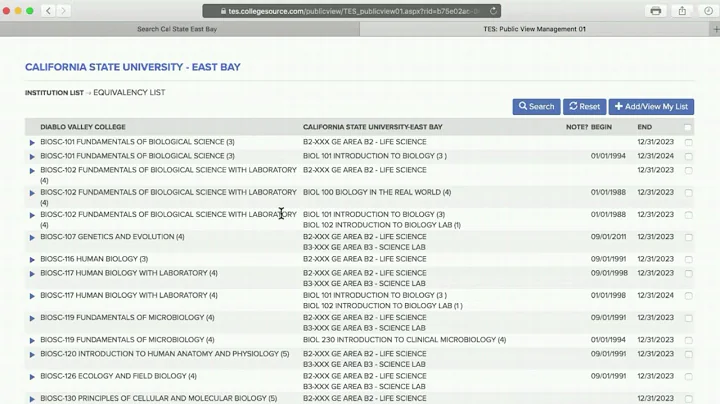Click the END column header

point(644,127)
